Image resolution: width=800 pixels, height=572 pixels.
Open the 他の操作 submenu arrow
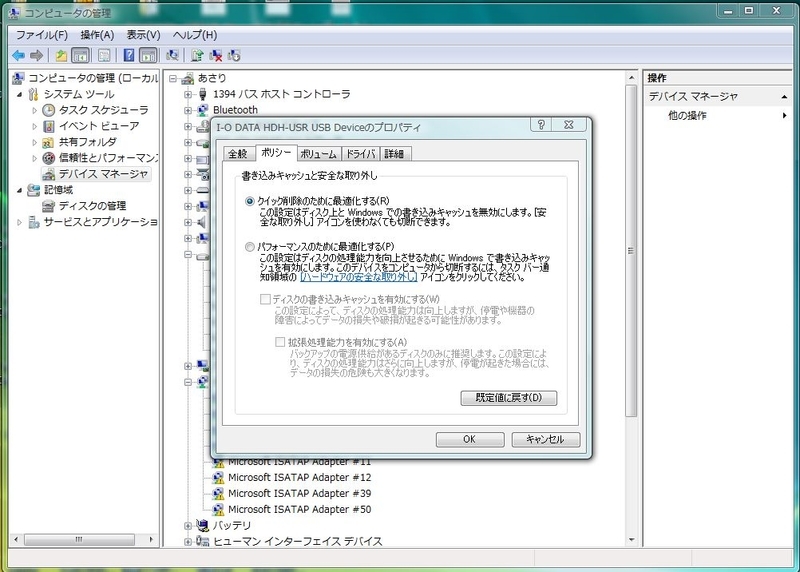click(785, 116)
